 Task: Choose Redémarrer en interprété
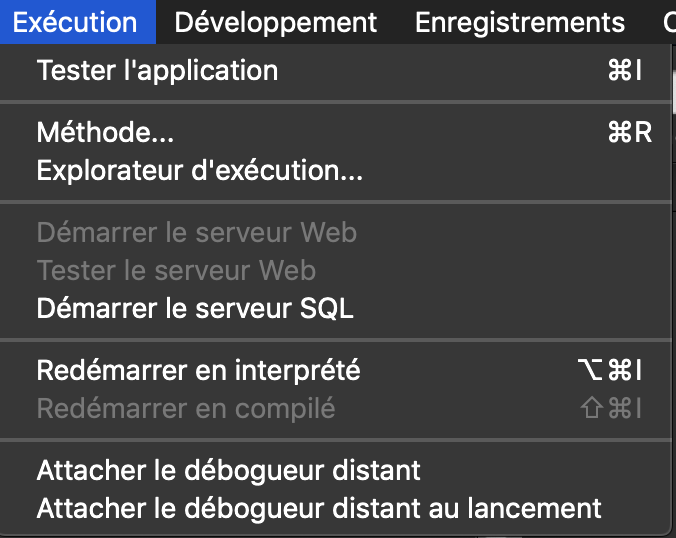tap(198, 370)
